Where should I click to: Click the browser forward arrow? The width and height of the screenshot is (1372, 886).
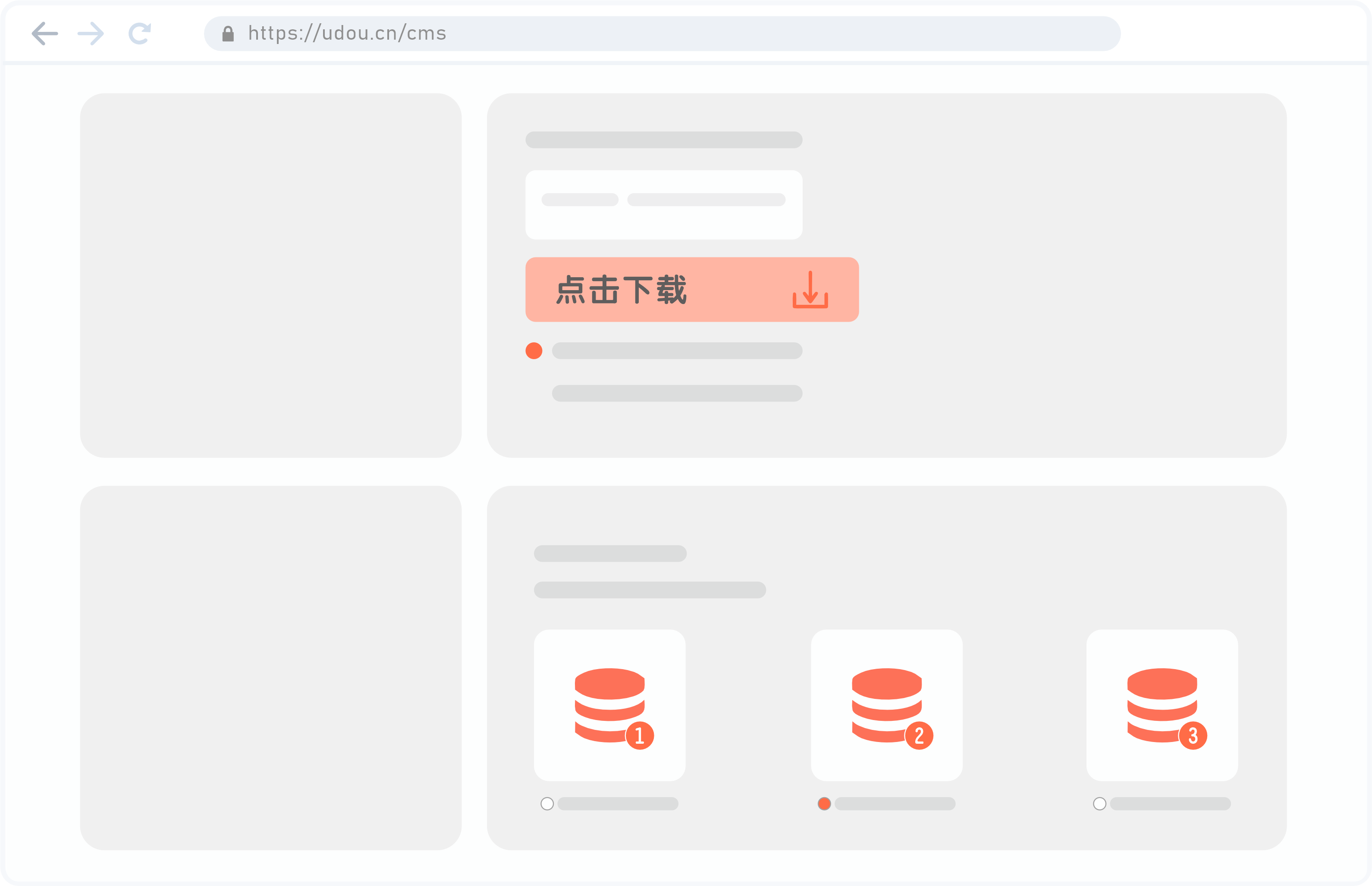tap(91, 33)
